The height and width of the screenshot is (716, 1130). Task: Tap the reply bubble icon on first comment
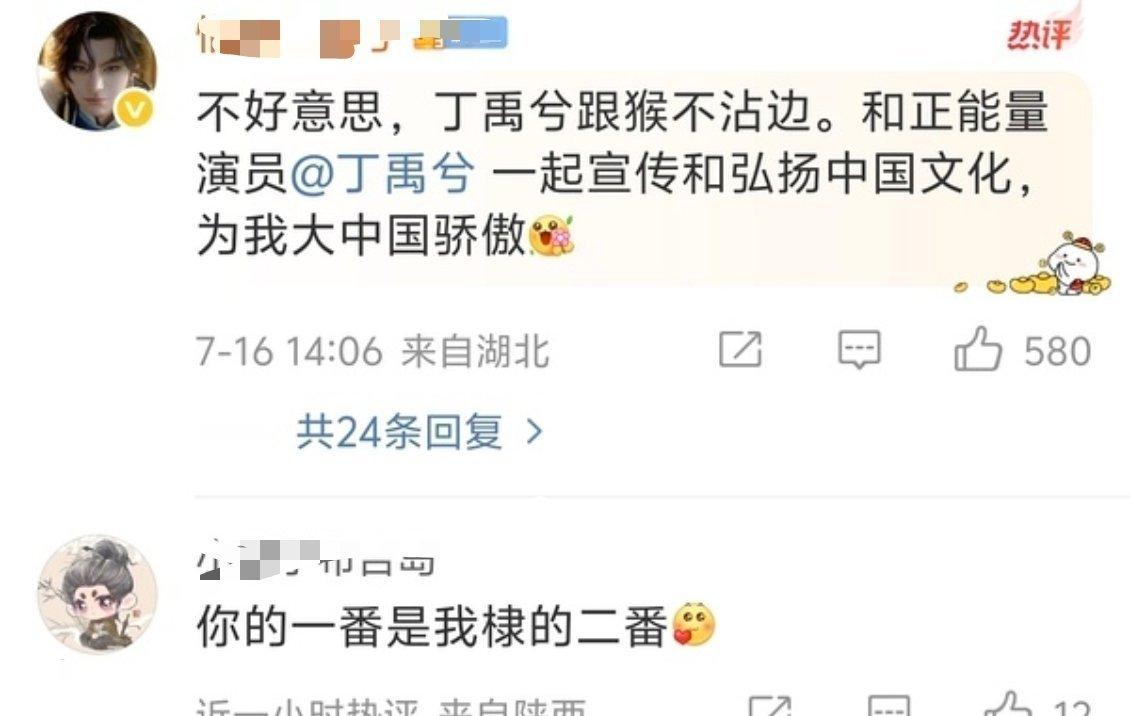pyautogui.click(x=859, y=350)
